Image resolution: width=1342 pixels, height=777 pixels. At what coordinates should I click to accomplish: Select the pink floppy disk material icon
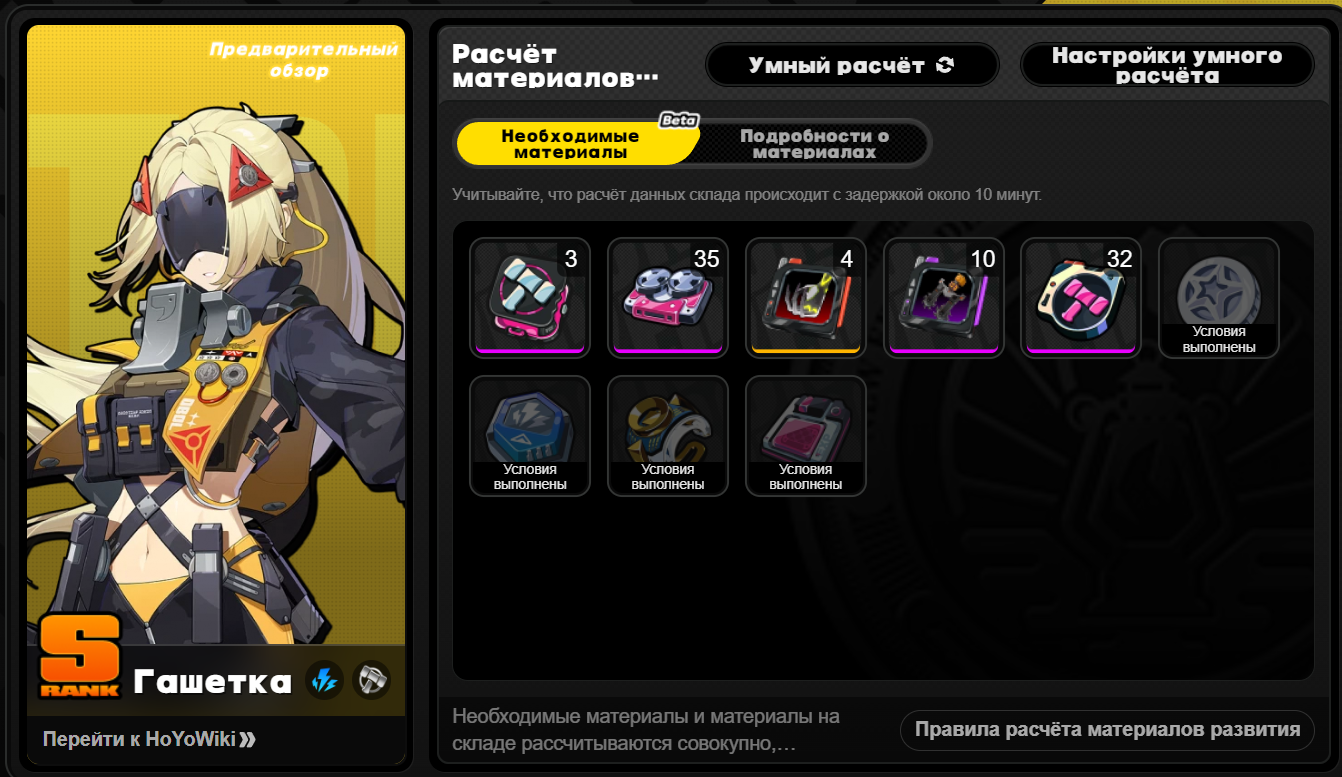click(805, 435)
